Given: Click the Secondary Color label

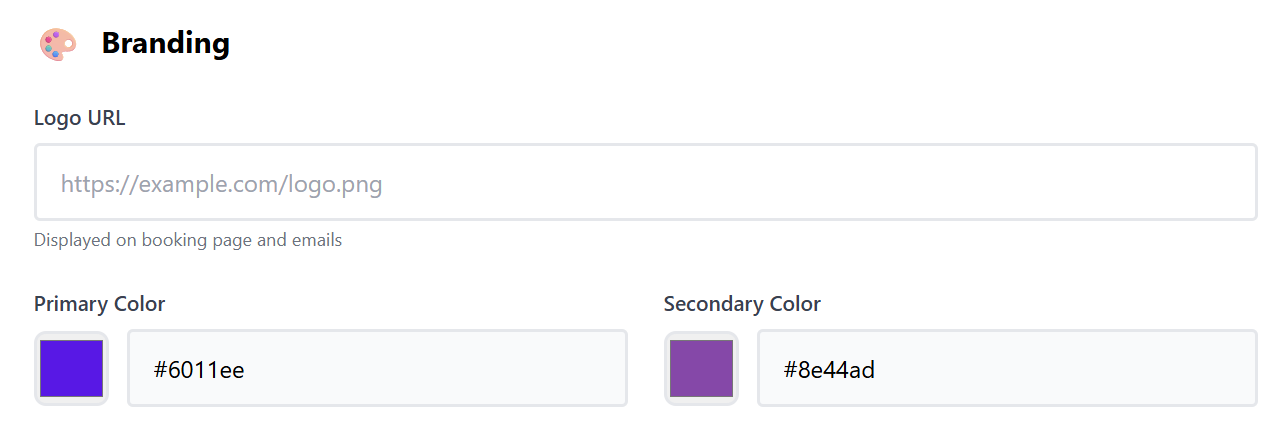Looking at the screenshot, I should pos(742,304).
